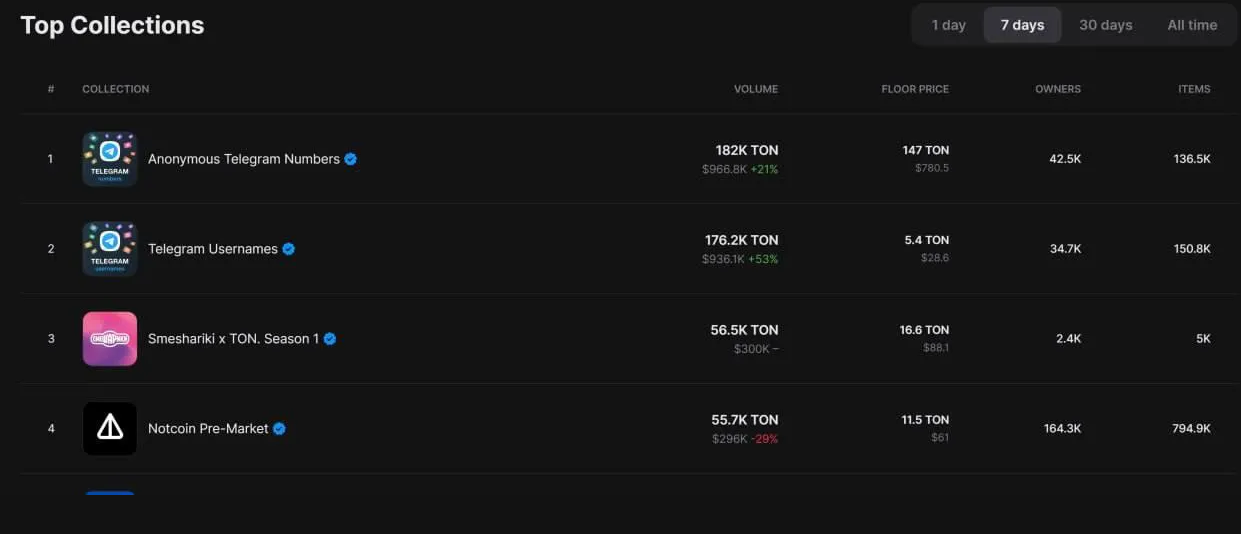The height and width of the screenshot is (534, 1241).
Task: Open the Anonymous Telegram Numbers link
Action: click(x=243, y=159)
